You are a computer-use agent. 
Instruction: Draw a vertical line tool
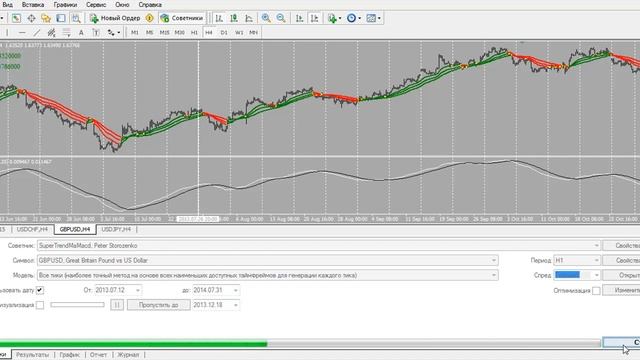coord(7,32)
